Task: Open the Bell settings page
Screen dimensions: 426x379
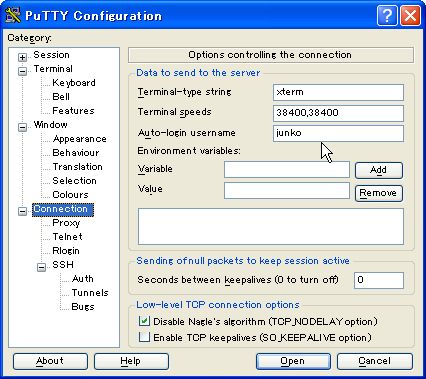Action: pyautogui.click(x=61, y=97)
